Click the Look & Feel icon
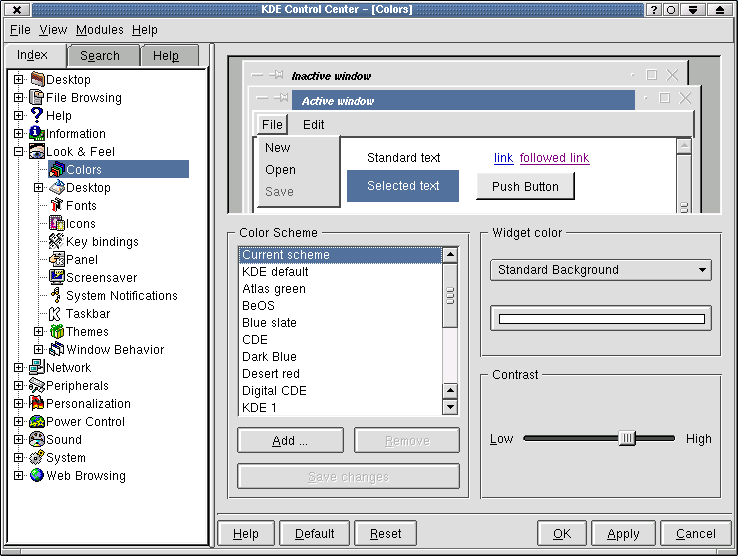738x556 pixels. tap(37, 151)
